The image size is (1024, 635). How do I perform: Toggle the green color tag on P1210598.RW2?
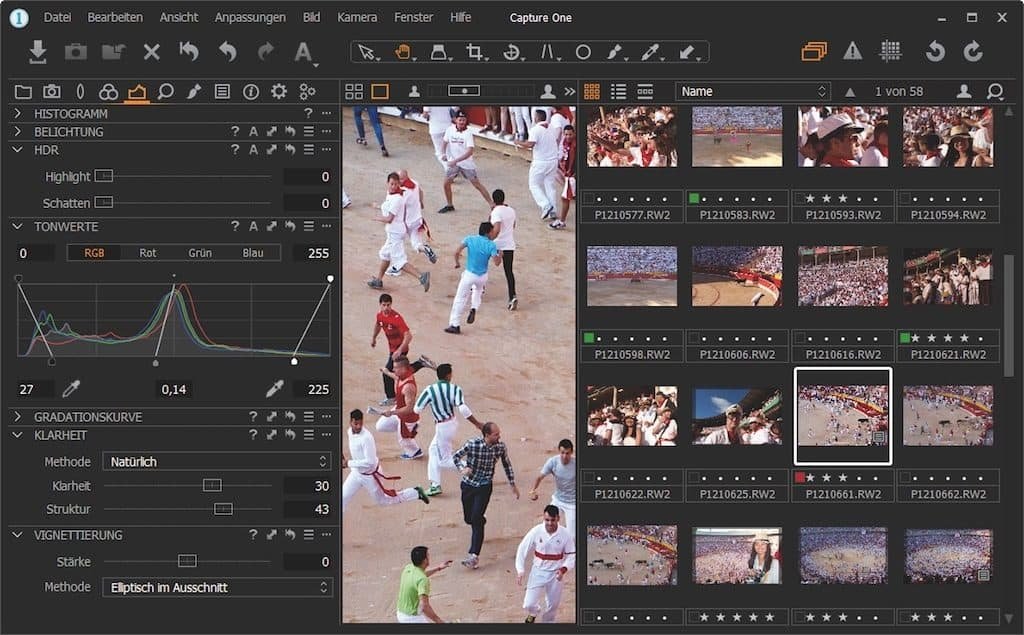click(589, 338)
